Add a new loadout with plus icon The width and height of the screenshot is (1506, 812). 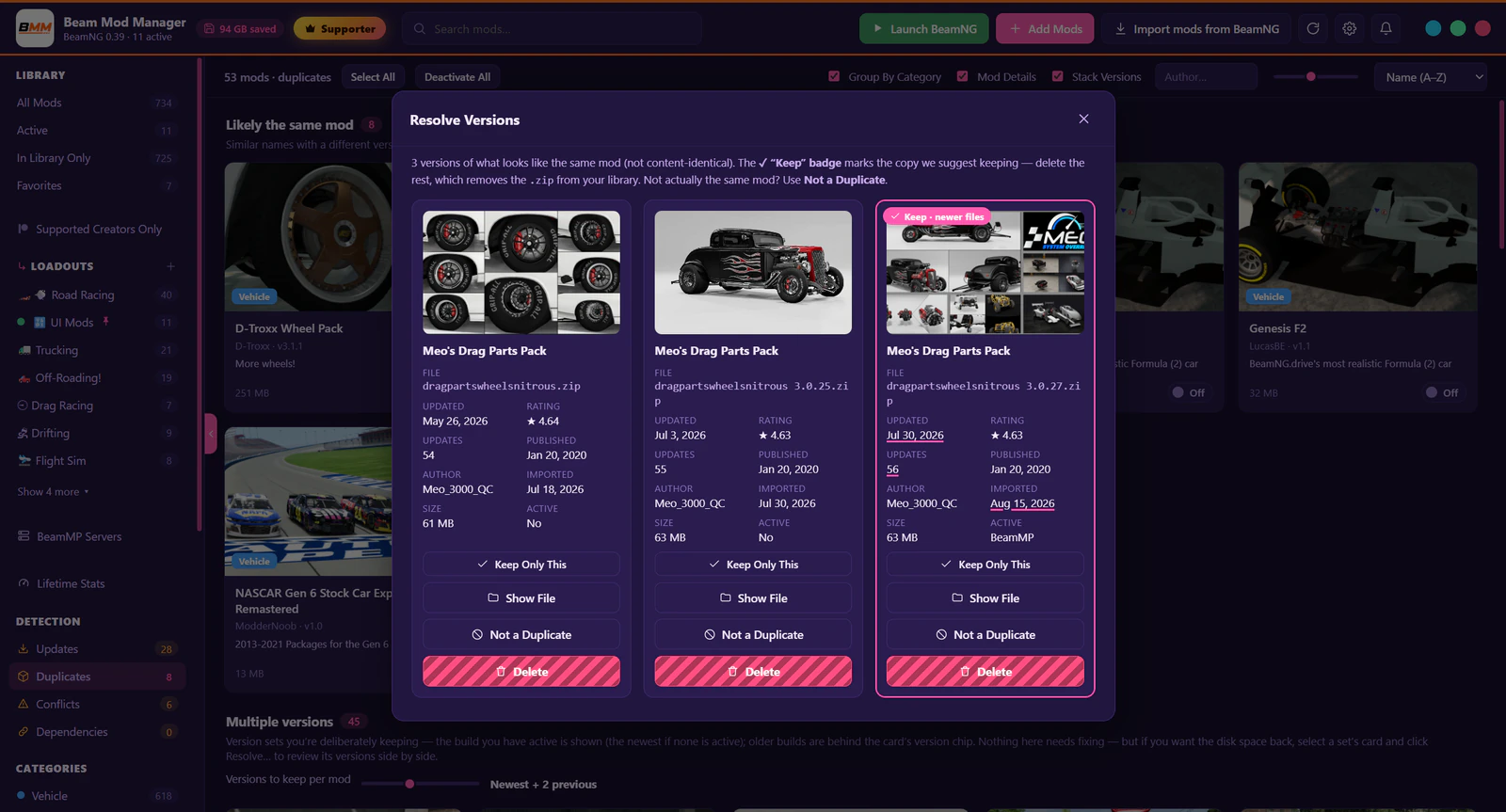tap(170, 266)
